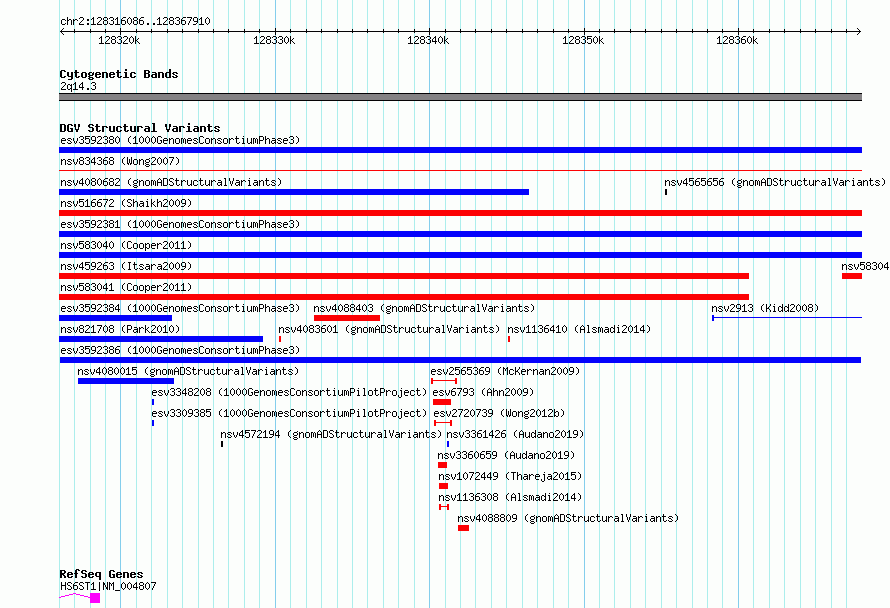The width and height of the screenshot is (890, 608).
Task: Select the nsv583040 (Cooper2011) label
Action: click(126, 245)
